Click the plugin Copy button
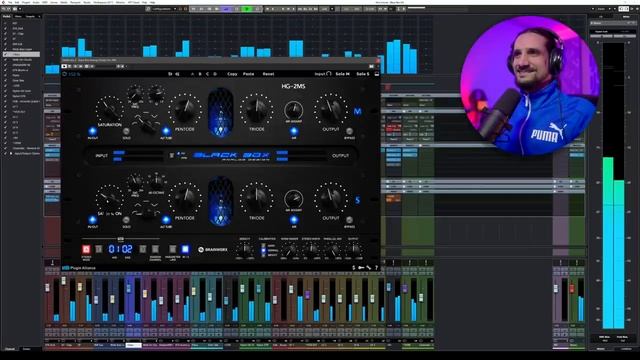640x360 pixels. coord(232,74)
